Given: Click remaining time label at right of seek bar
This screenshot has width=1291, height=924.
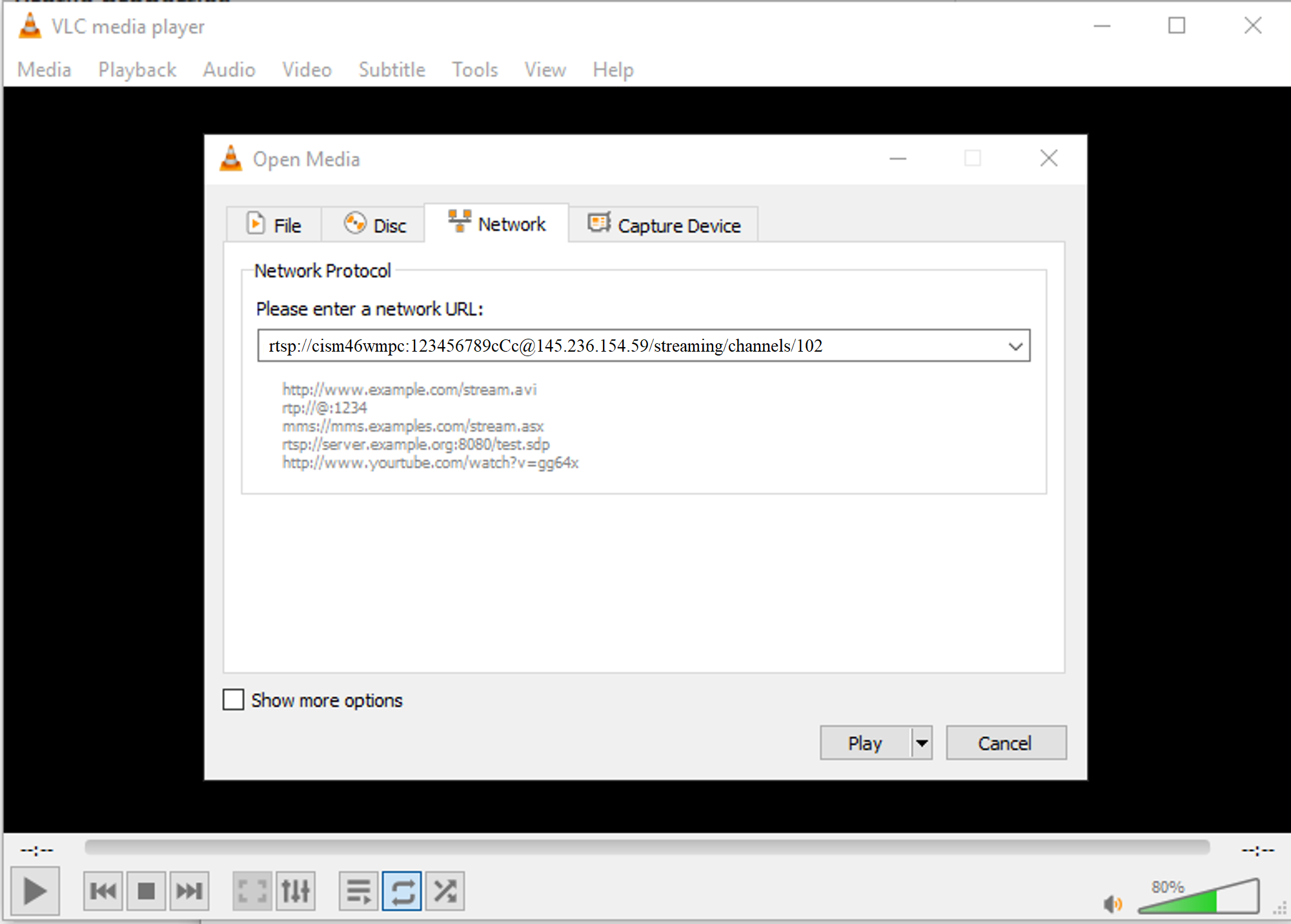Looking at the screenshot, I should [x=1258, y=850].
